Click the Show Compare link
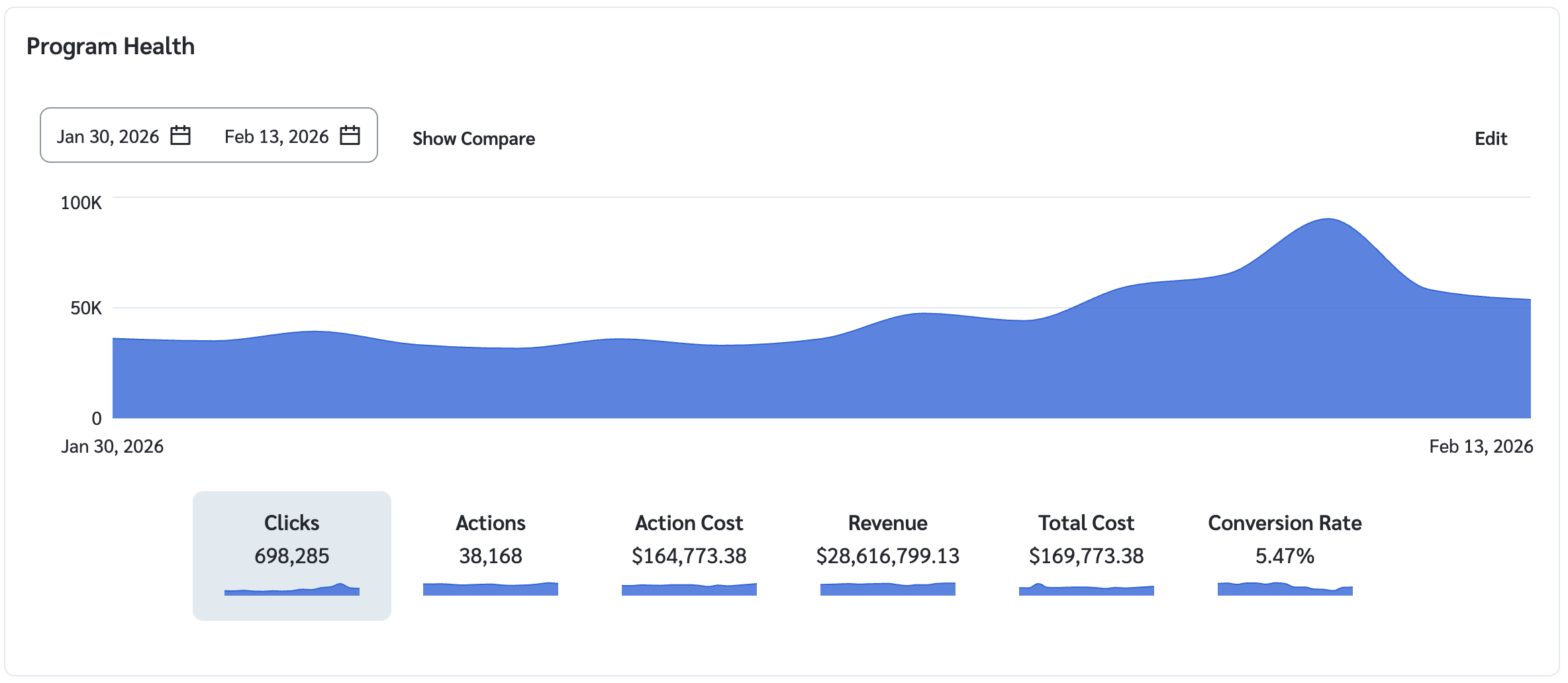The image size is (1568, 683). [473, 139]
